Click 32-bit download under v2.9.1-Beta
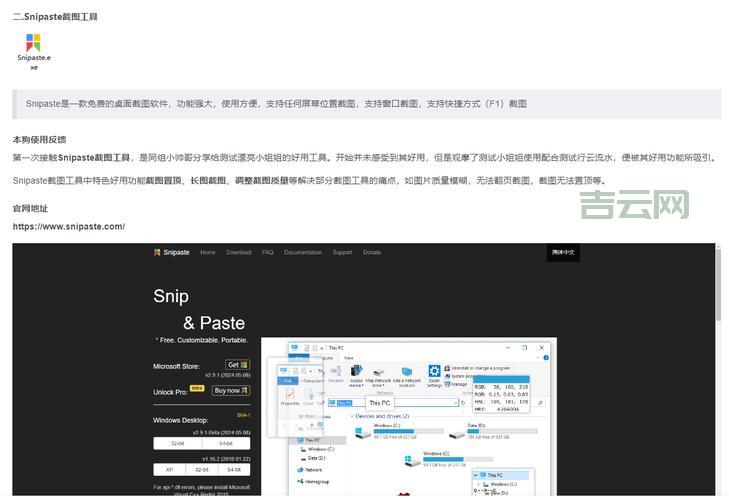This screenshot has height=500, width=729. [178, 444]
